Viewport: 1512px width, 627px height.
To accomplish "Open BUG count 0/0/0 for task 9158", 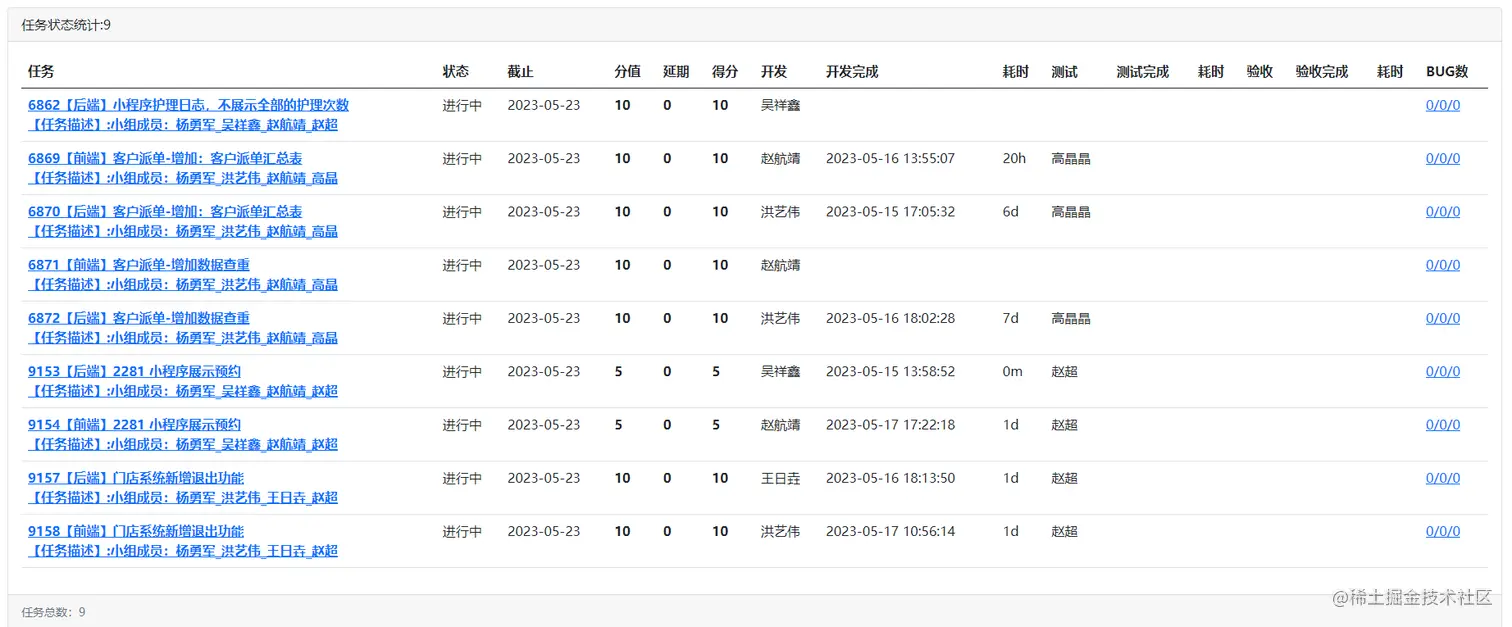I will (1443, 531).
